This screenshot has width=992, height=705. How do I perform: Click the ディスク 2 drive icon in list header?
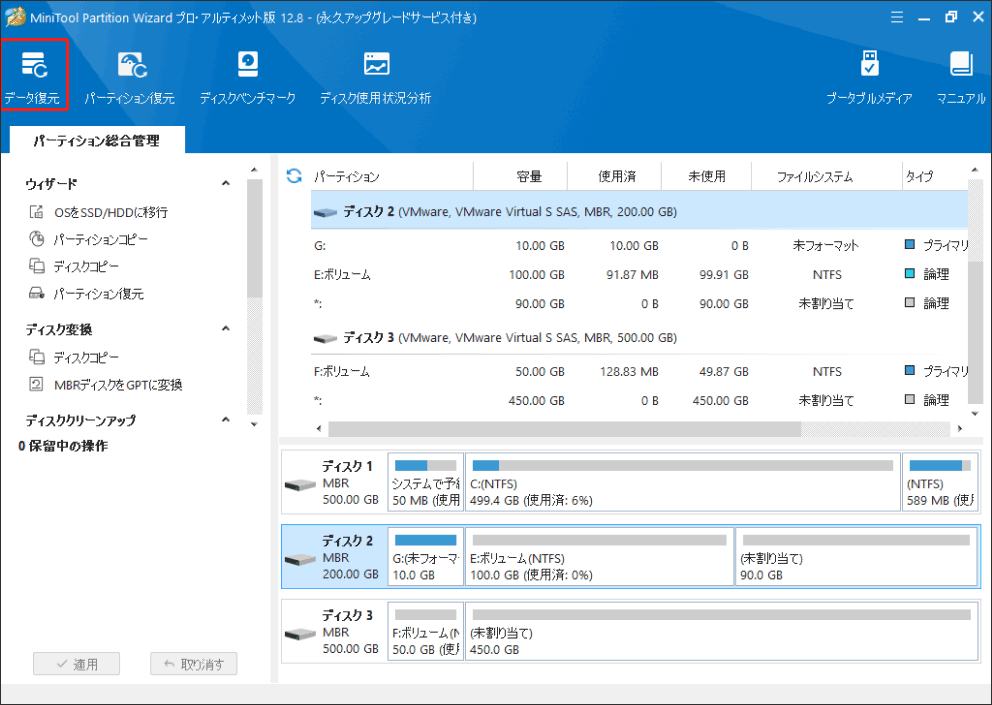pyautogui.click(x=325, y=213)
